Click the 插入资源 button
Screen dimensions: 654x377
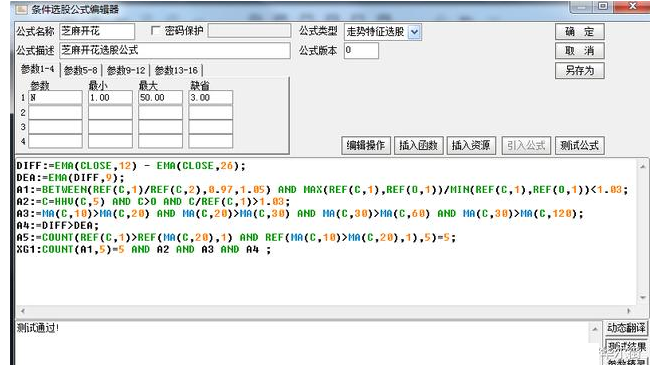pos(471,146)
